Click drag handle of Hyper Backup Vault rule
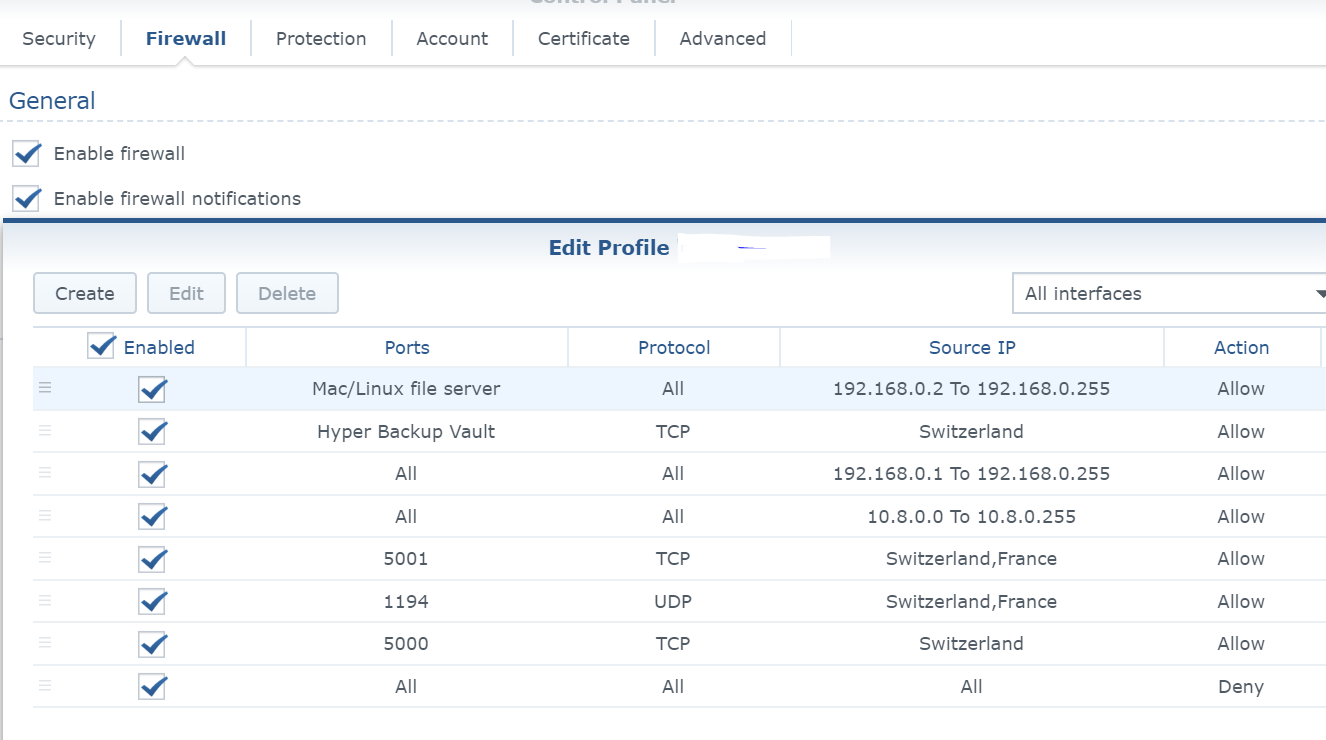The height and width of the screenshot is (740, 1326). coord(45,431)
